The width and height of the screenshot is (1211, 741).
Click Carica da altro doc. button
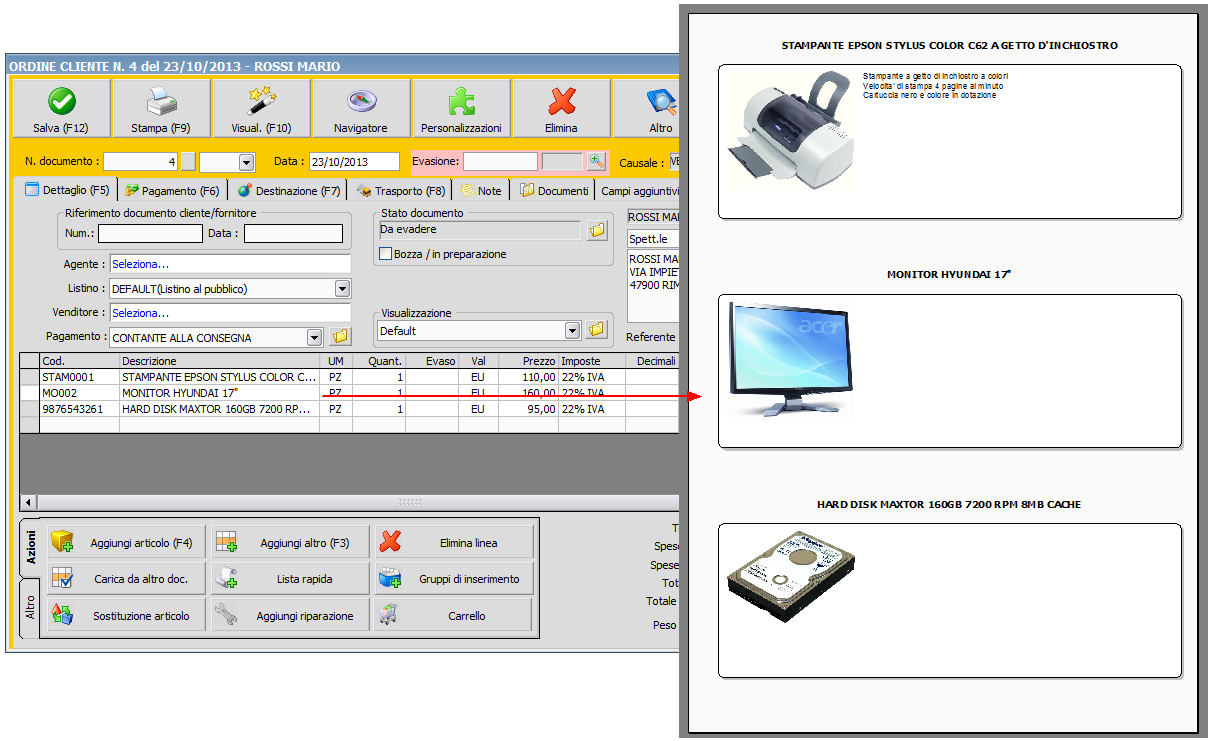[x=127, y=579]
